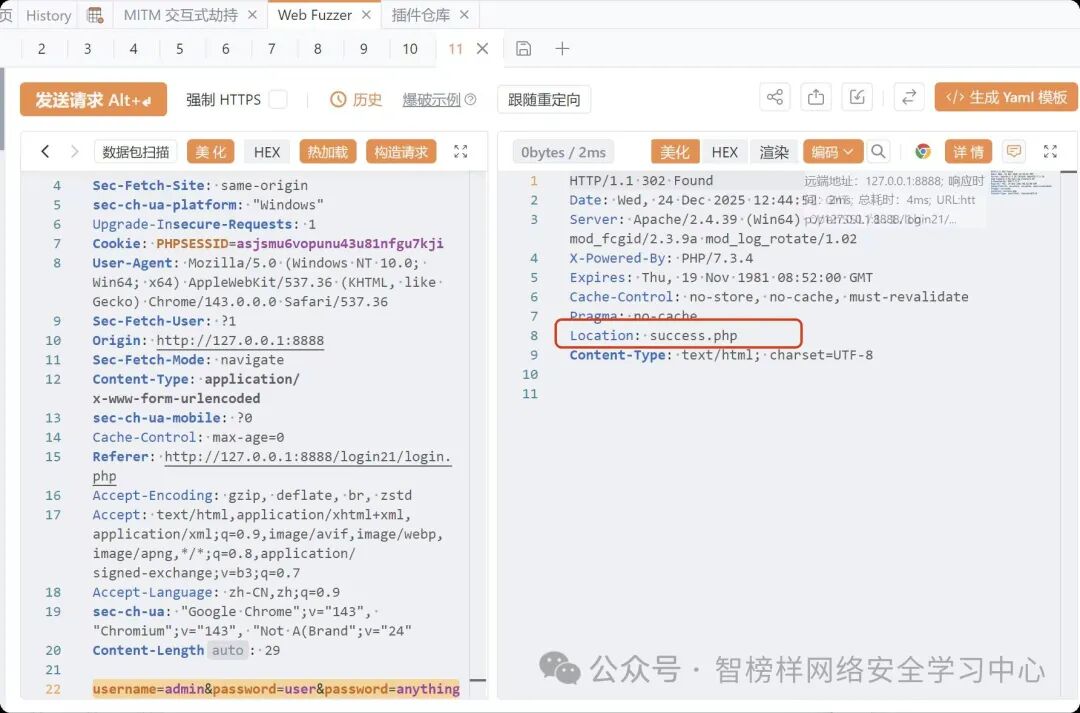The image size is (1080, 713).
Task: Switch to the MITM 交互式劫持 tab
Action: pos(180,15)
